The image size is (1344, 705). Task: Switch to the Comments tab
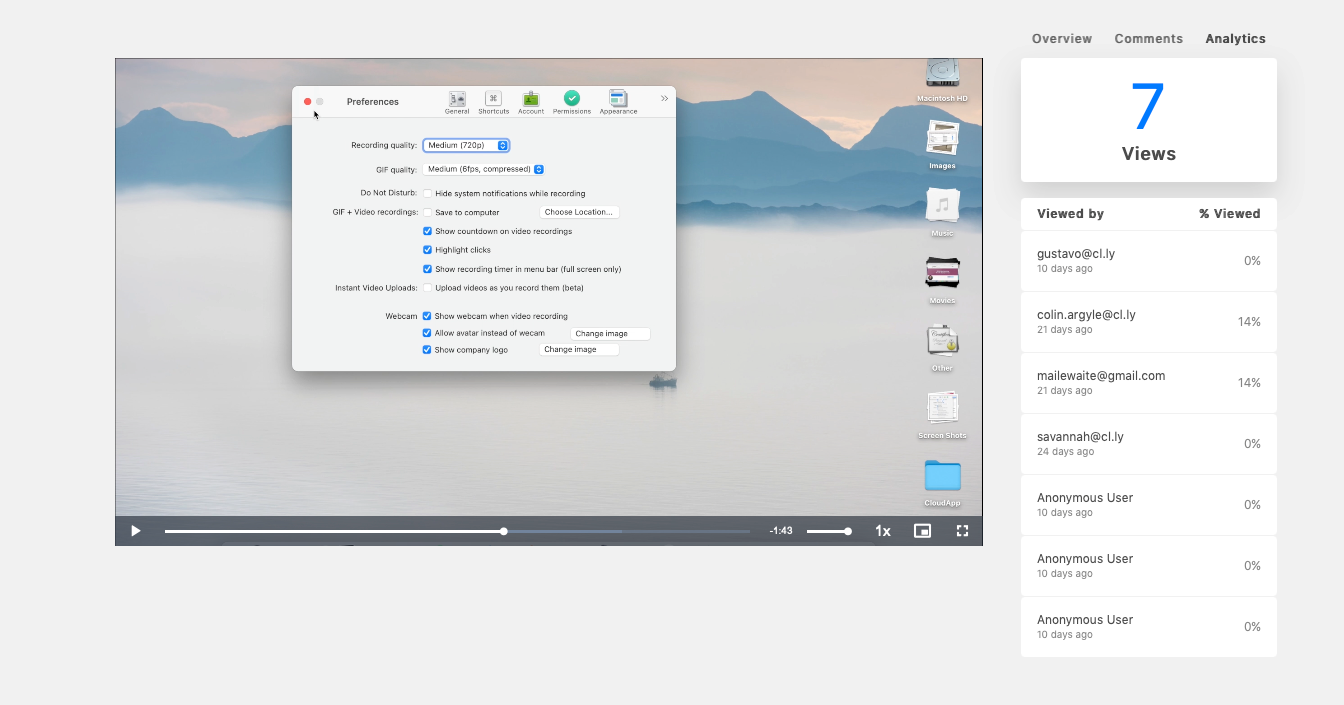point(1149,39)
